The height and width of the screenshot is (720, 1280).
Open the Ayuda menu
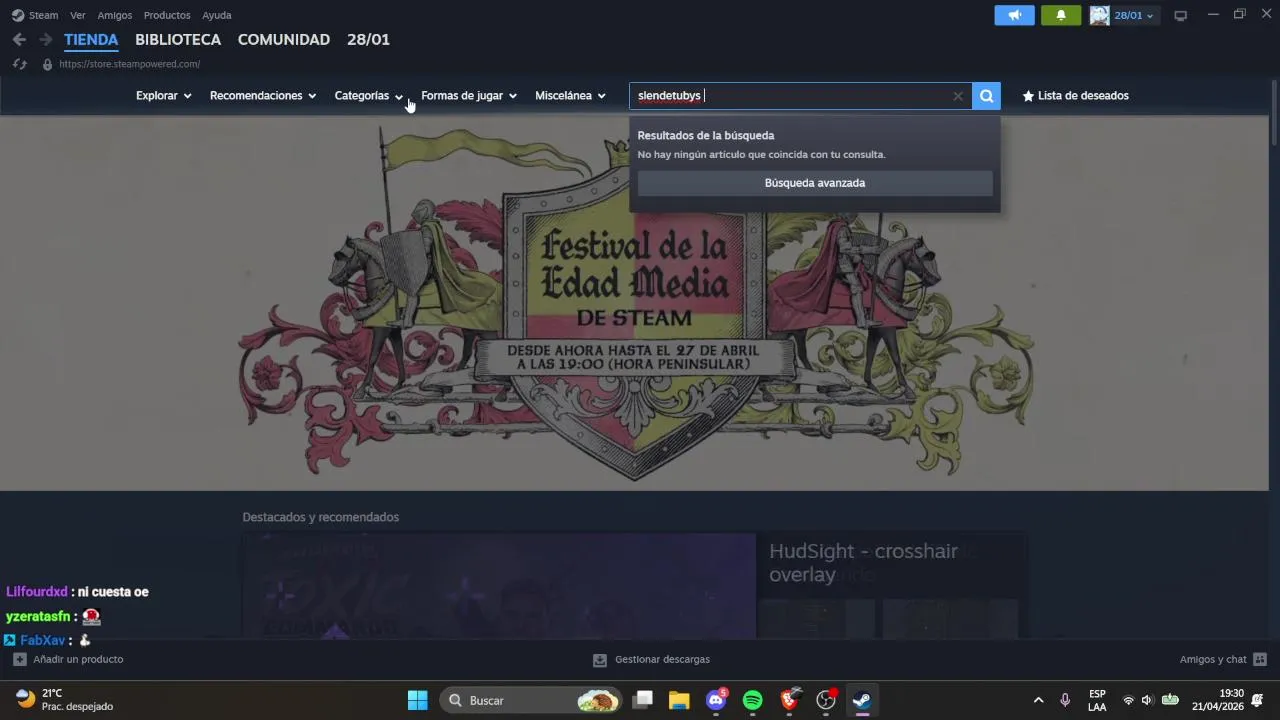[217, 15]
